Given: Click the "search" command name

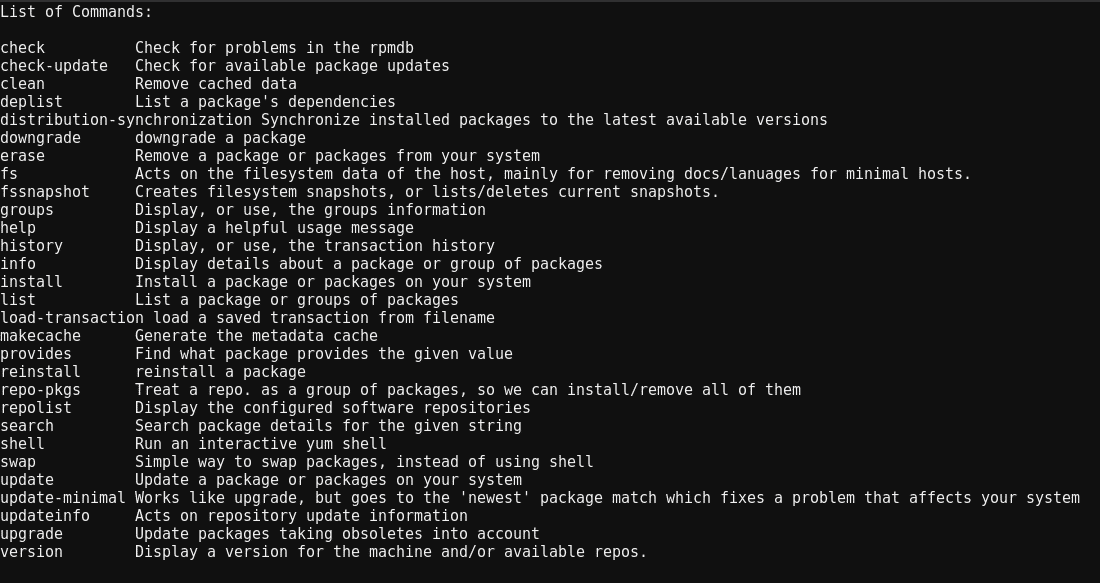Looking at the screenshot, I should click(x=27, y=426).
